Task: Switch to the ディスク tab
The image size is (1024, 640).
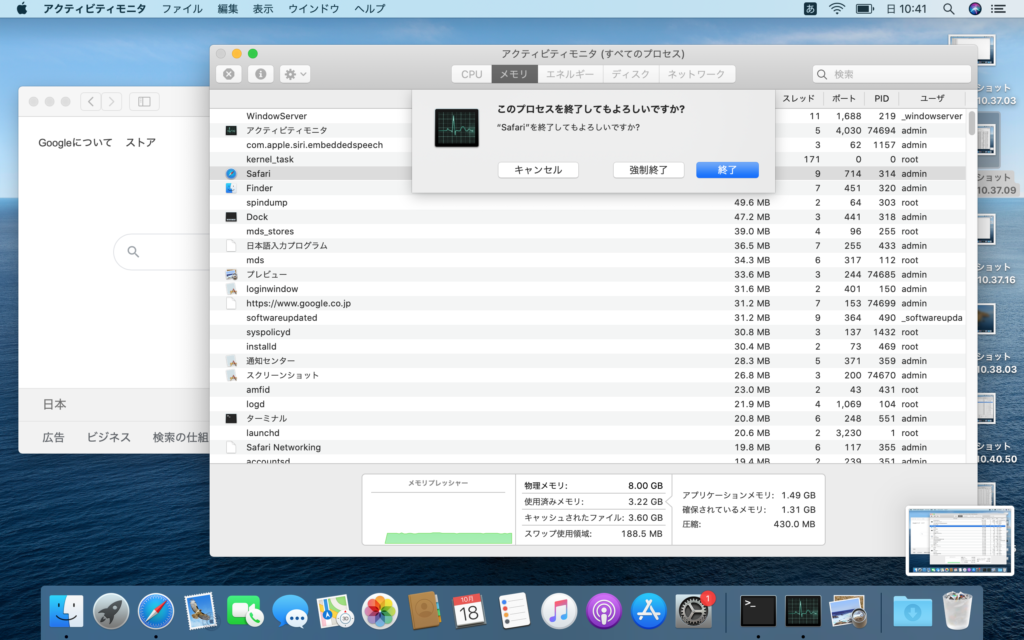Action: [631, 74]
